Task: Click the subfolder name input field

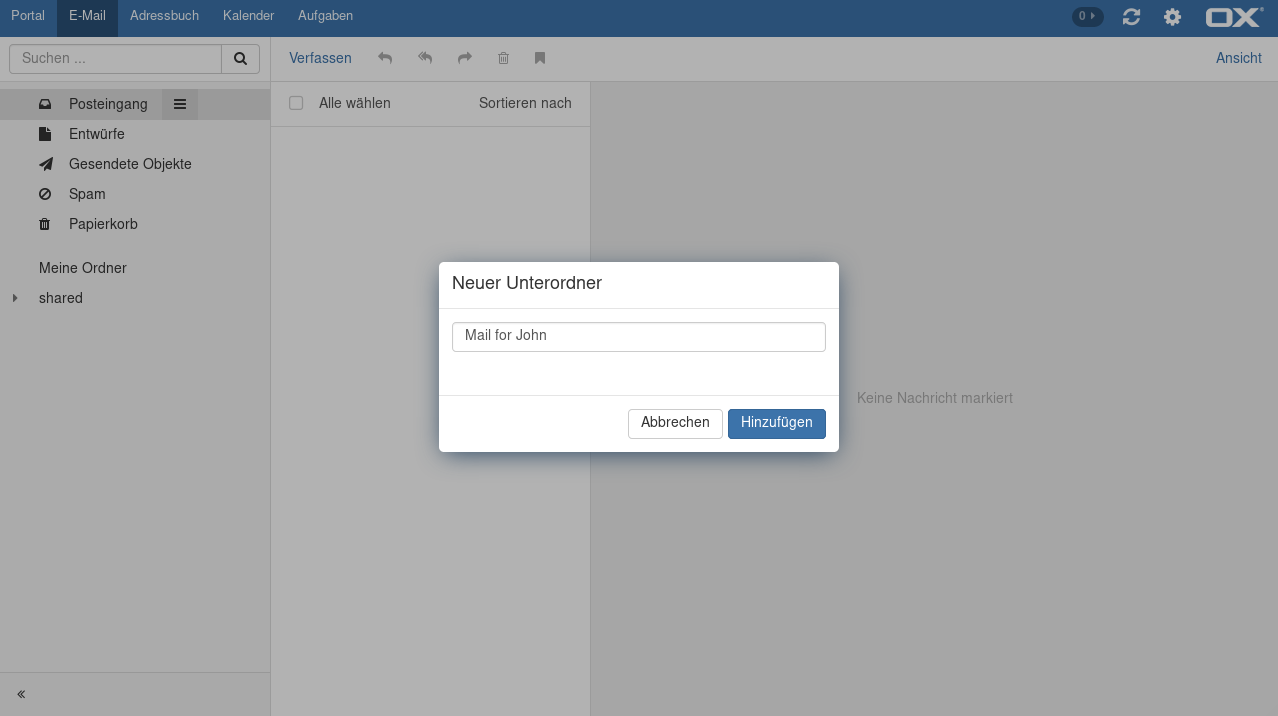Action: [638, 336]
